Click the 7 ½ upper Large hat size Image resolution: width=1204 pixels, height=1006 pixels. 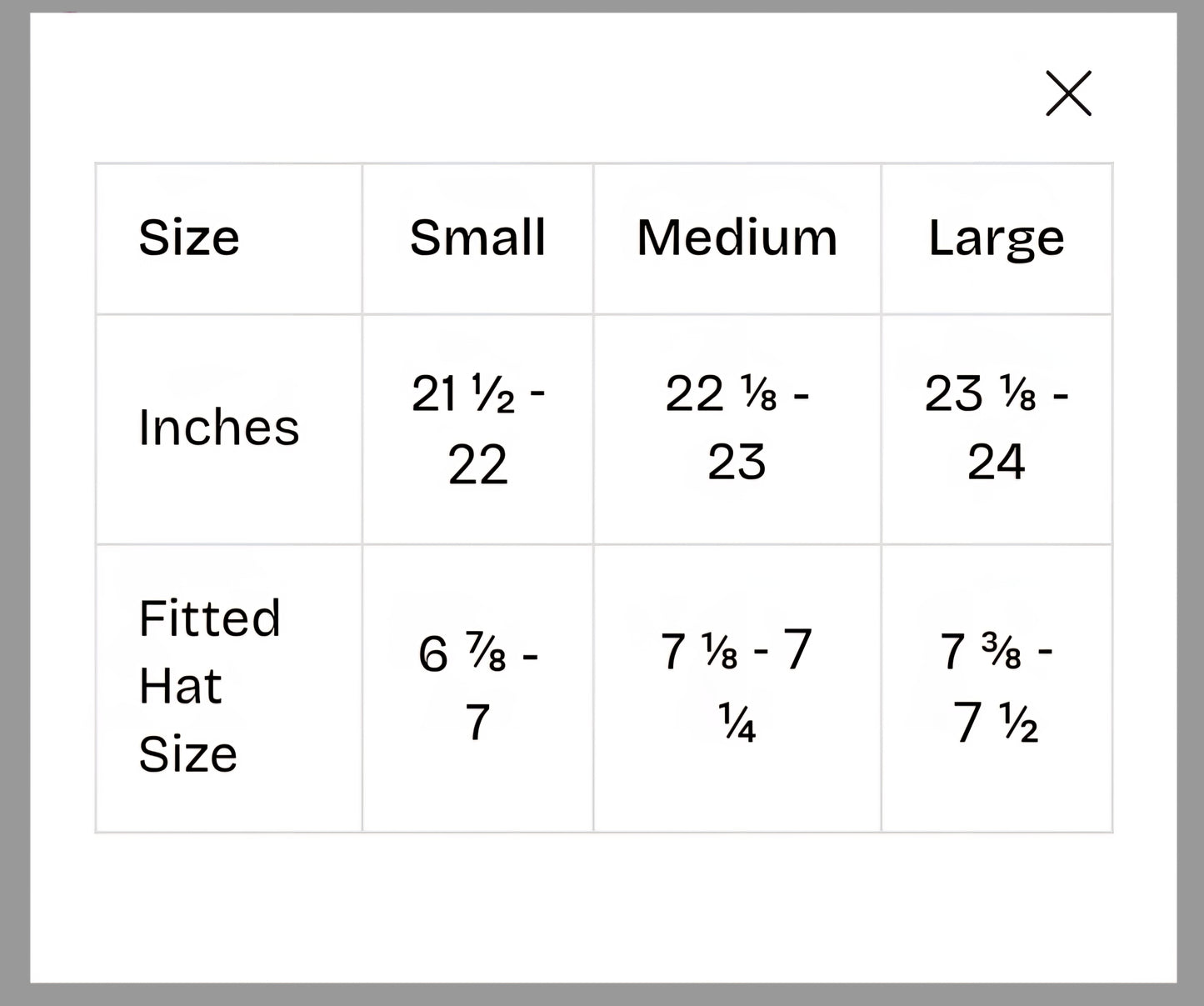click(x=996, y=723)
